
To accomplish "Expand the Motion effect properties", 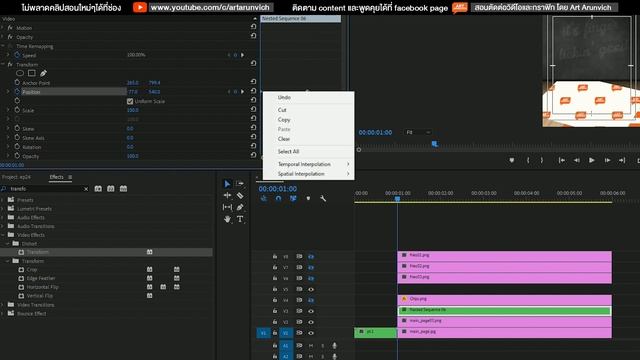I will (2, 27).
